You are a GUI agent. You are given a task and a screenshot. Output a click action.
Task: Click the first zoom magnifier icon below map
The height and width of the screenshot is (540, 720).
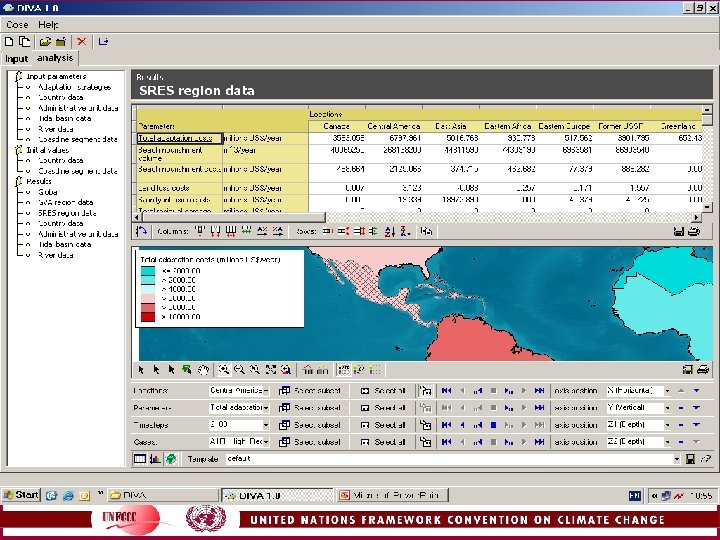pyautogui.click(x=225, y=369)
